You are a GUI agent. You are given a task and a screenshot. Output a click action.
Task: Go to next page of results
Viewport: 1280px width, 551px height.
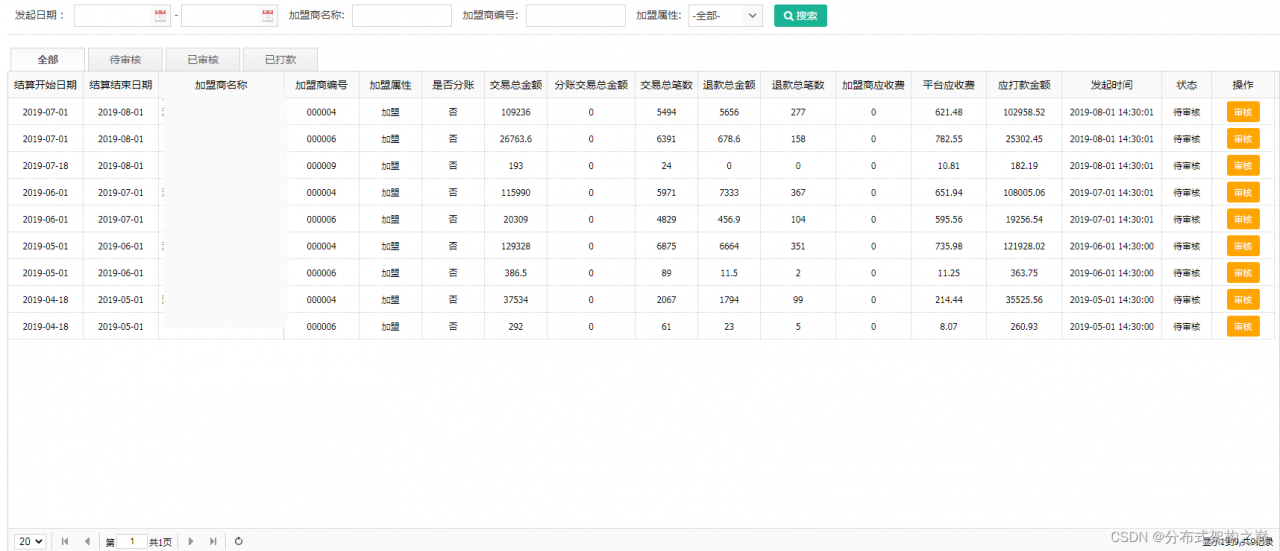(191, 541)
